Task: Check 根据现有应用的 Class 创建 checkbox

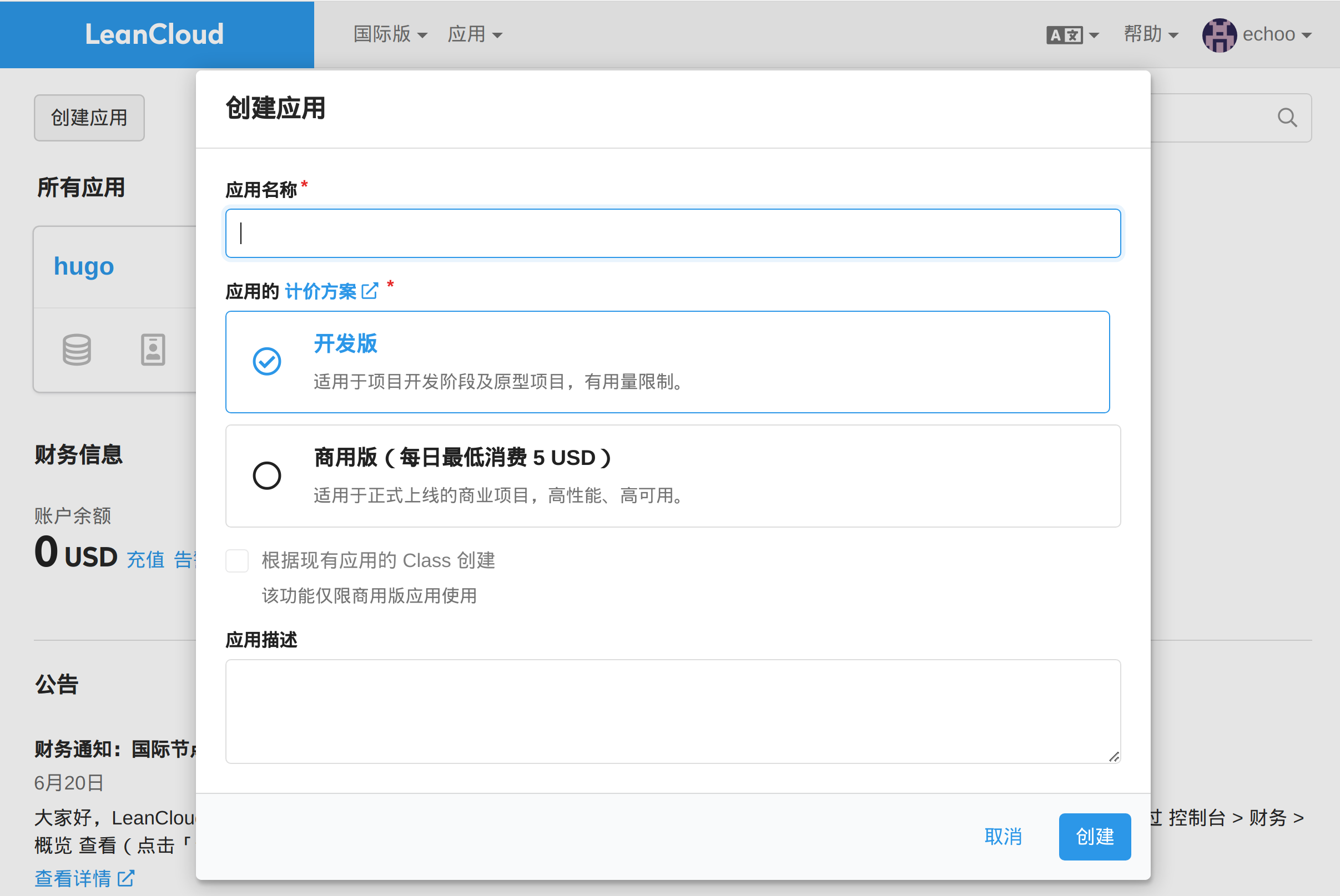Action: coord(236,560)
